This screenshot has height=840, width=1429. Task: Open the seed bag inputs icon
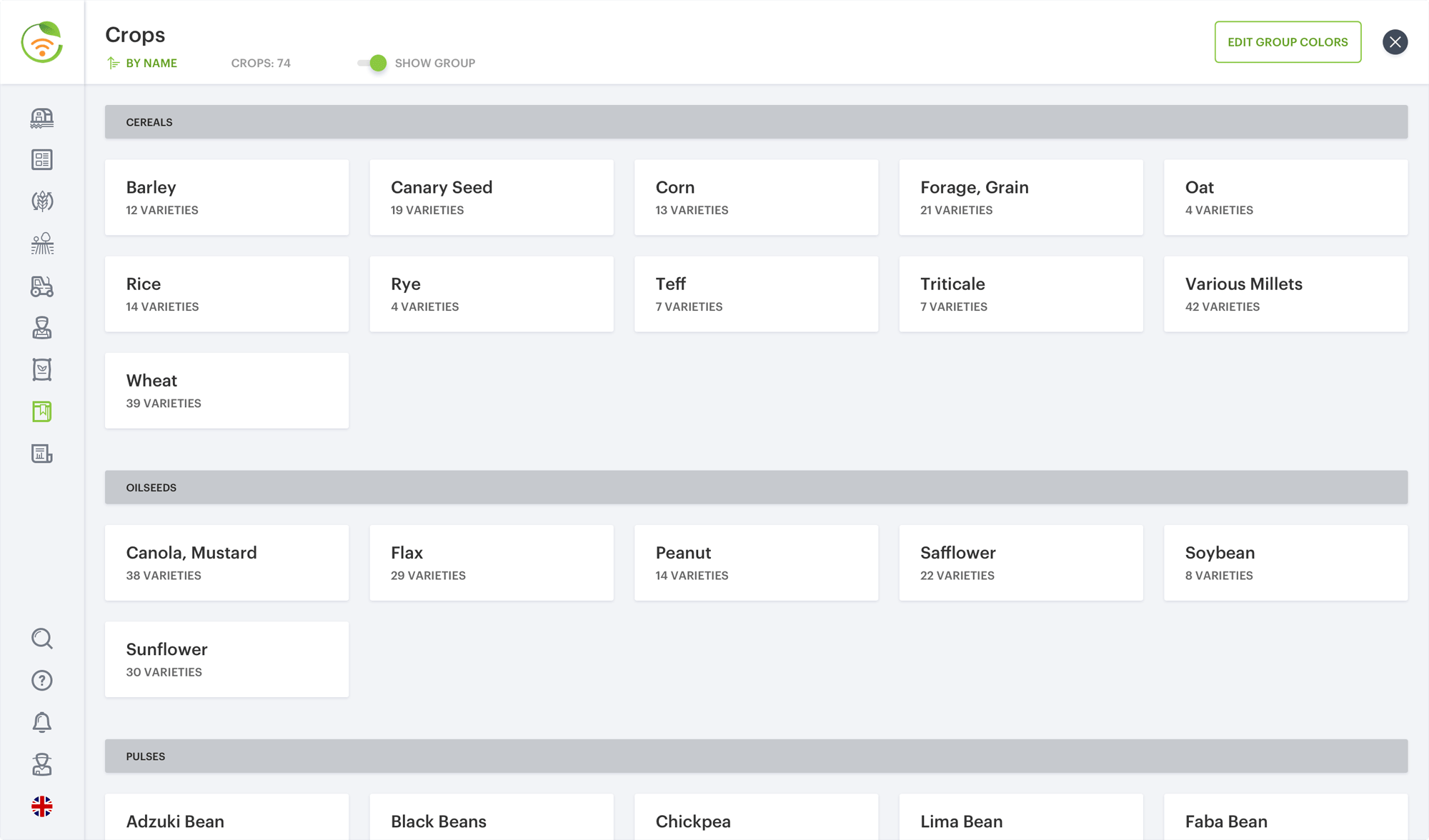point(42,369)
